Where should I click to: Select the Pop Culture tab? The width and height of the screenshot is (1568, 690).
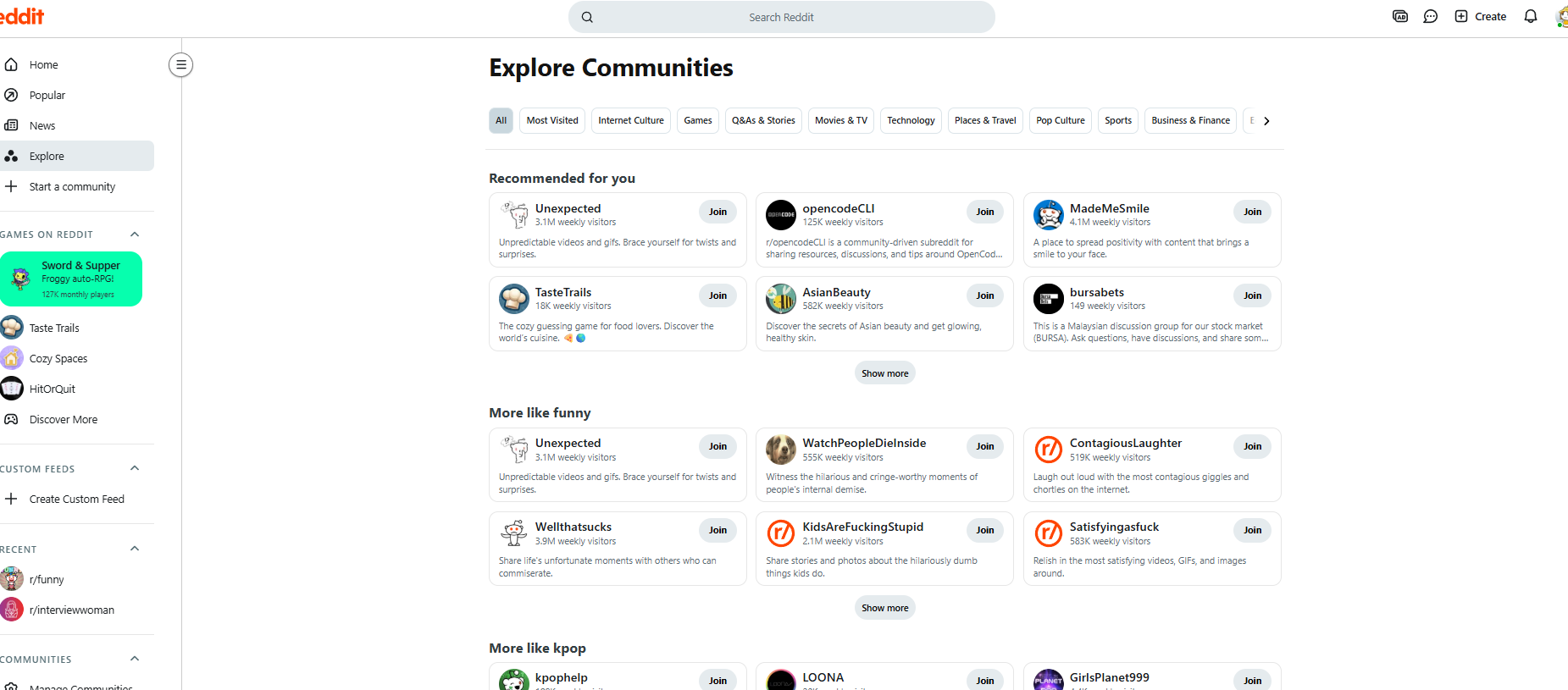point(1061,120)
